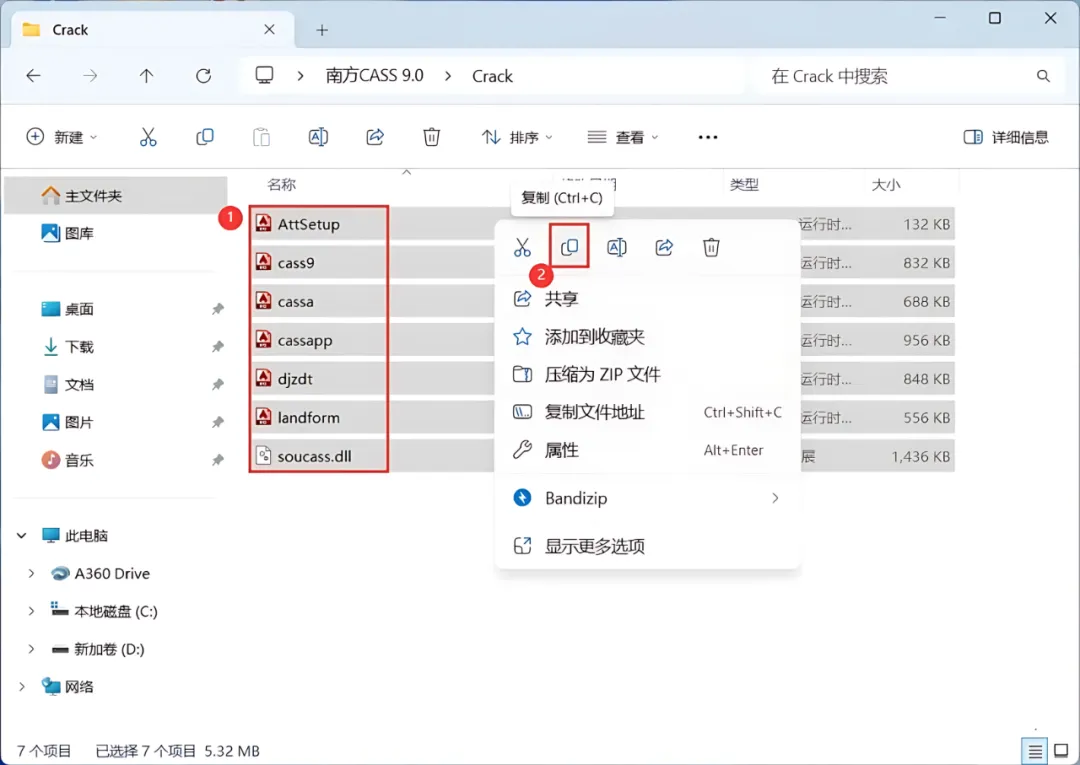Sort by the 名称 column header
The height and width of the screenshot is (765, 1080).
tap(282, 185)
